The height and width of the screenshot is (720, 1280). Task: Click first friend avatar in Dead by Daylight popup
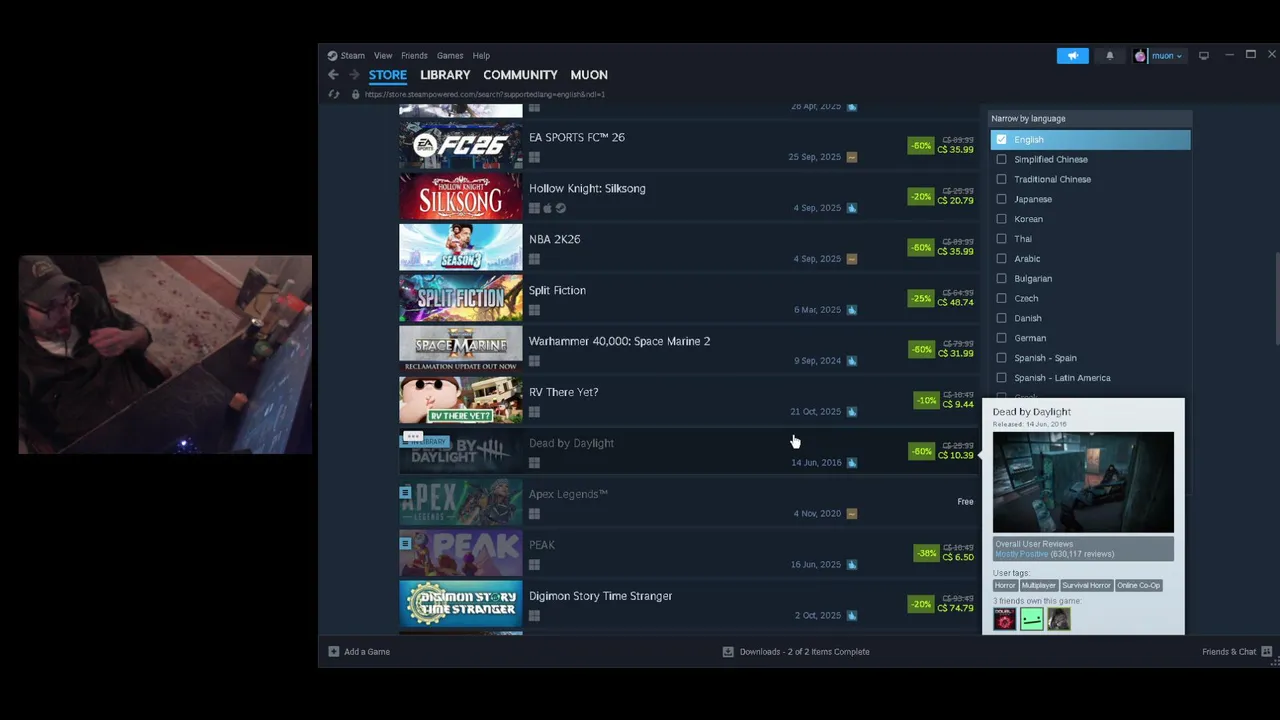pyautogui.click(x=1005, y=620)
